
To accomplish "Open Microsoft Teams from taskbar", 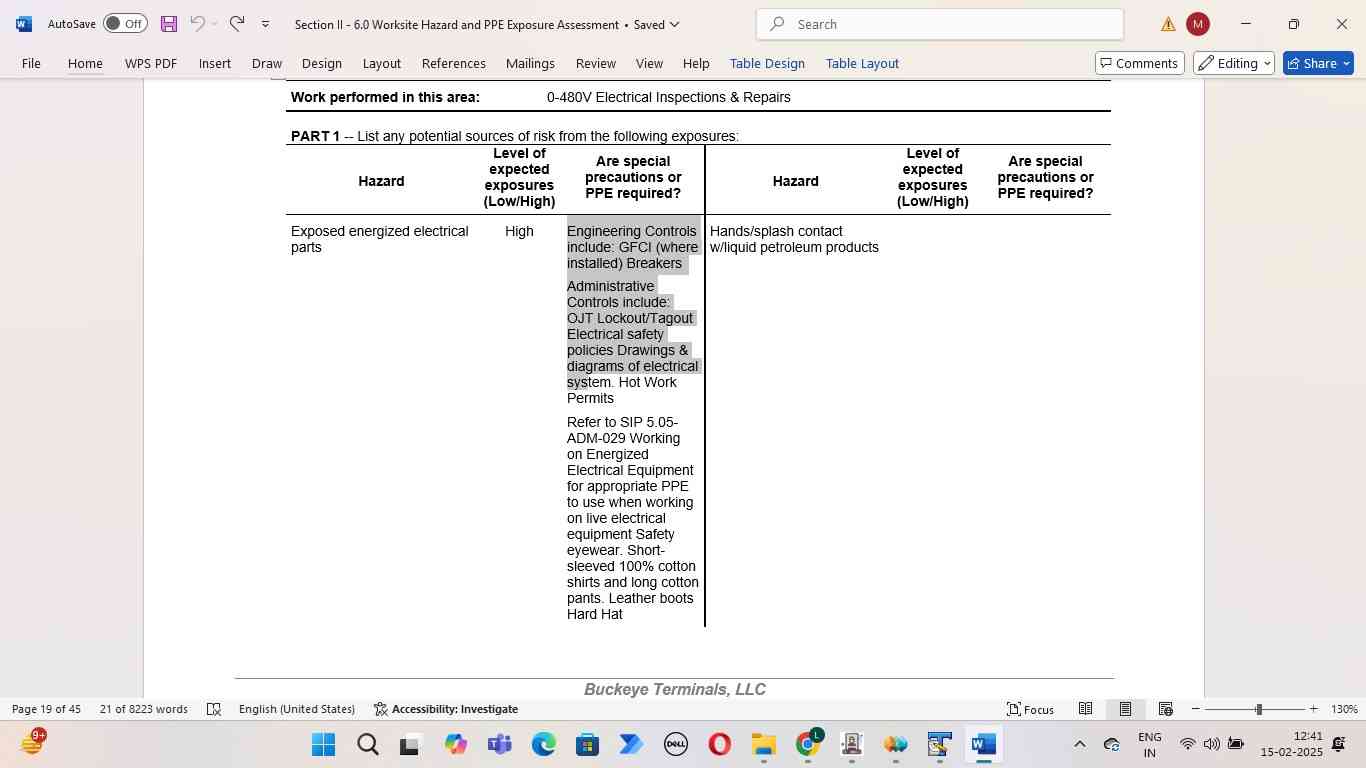I will click(x=499, y=745).
